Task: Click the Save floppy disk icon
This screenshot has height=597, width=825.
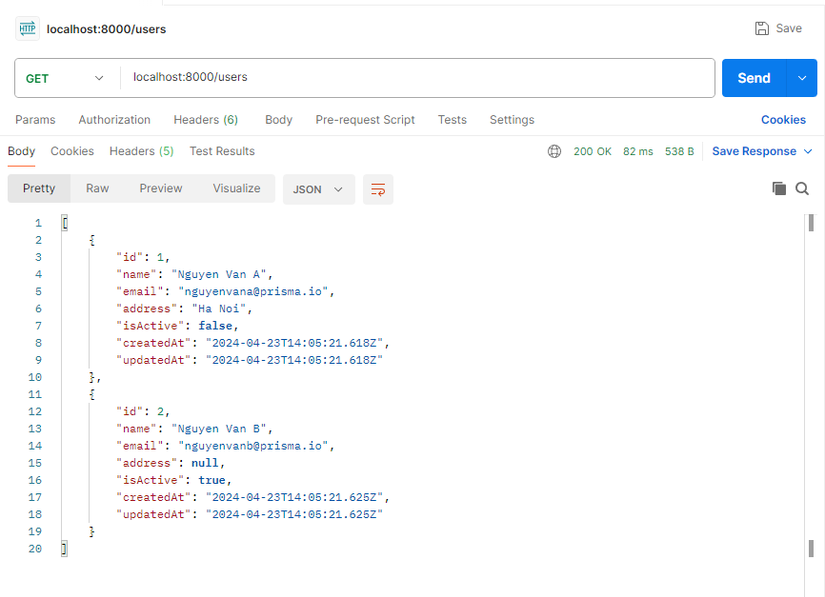Action: point(761,28)
